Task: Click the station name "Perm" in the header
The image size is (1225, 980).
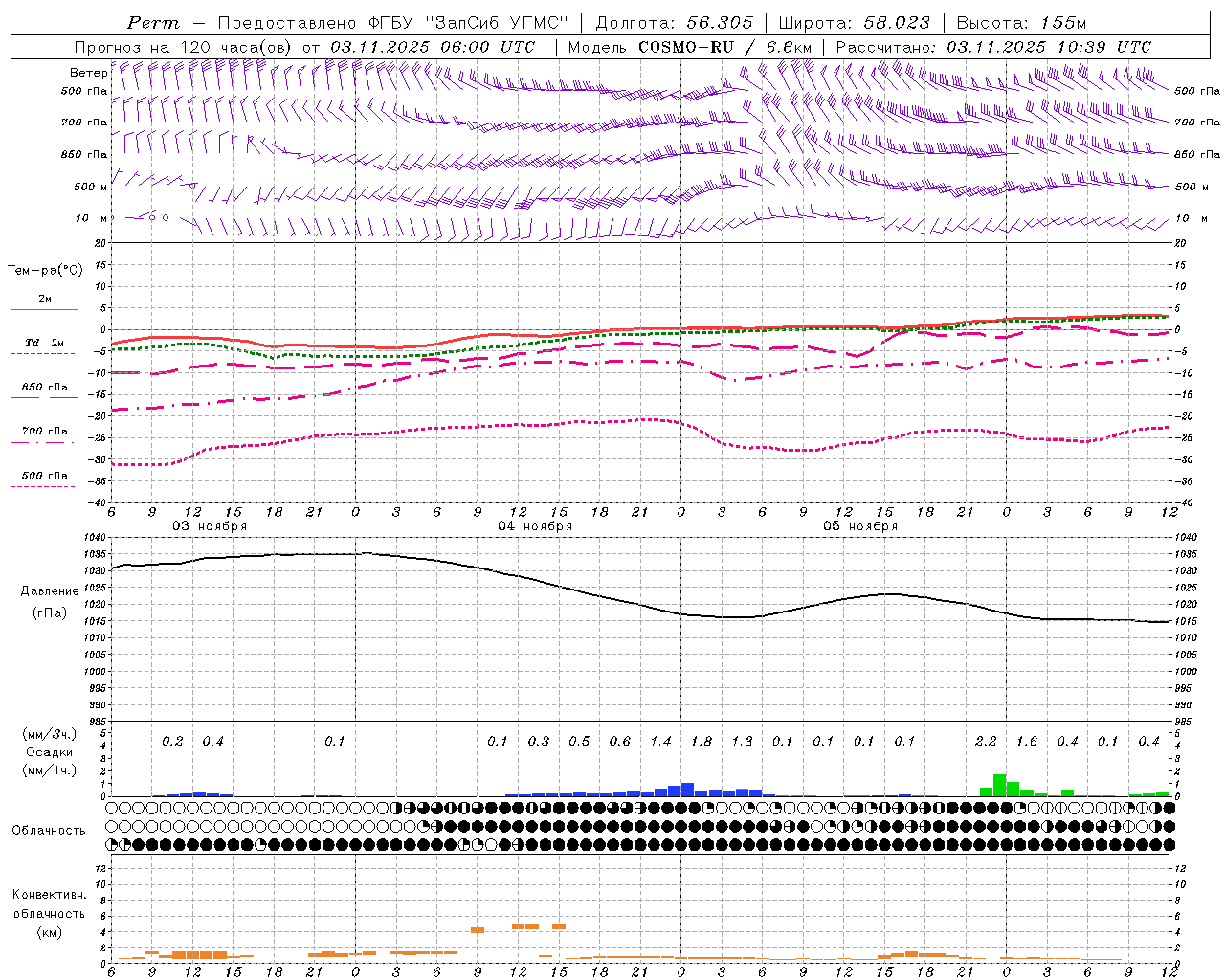Action: (153, 23)
